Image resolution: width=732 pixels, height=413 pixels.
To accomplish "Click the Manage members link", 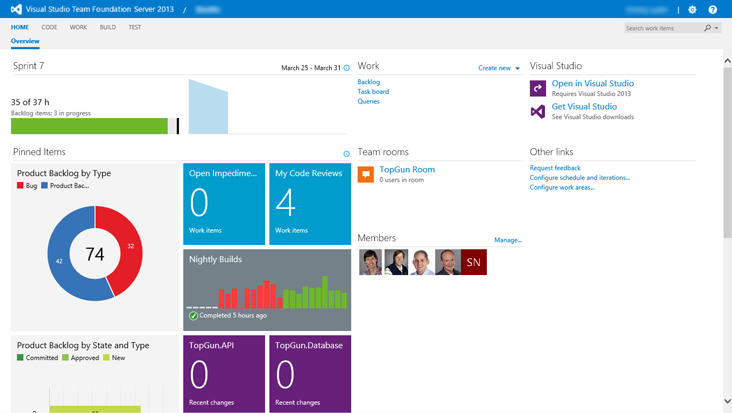I will click(x=508, y=240).
